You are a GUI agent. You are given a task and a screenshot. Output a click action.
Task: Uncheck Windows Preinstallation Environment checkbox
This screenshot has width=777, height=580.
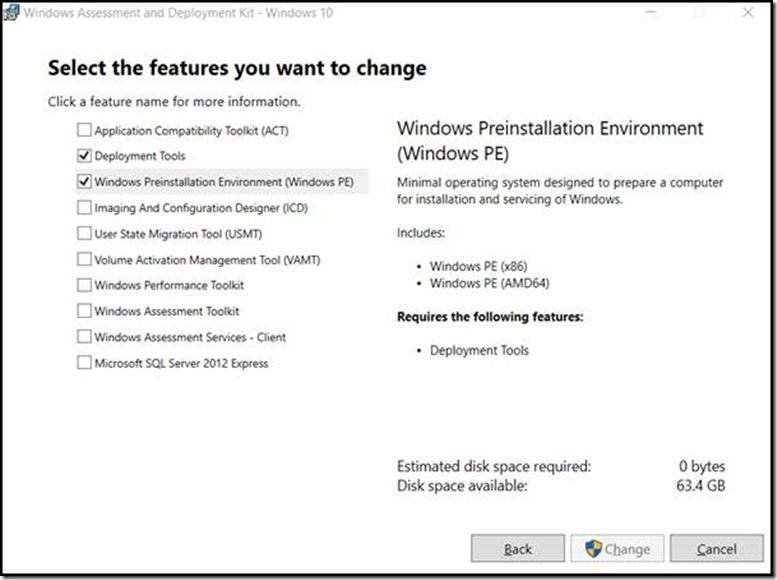tap(83, 182)
